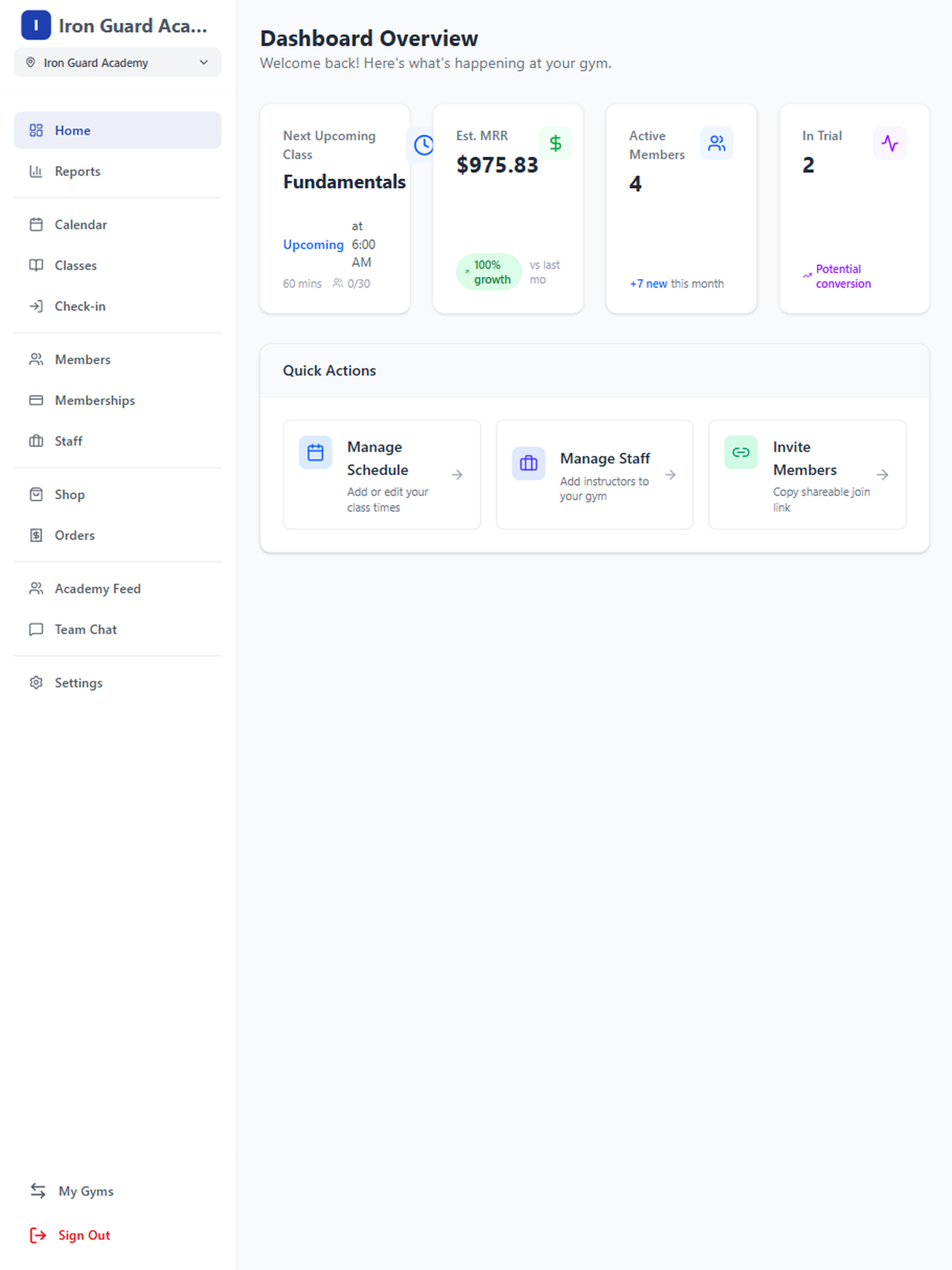Click the location pin icon in the selector
Screen dimensions: 952x1270
pos(31,63)
